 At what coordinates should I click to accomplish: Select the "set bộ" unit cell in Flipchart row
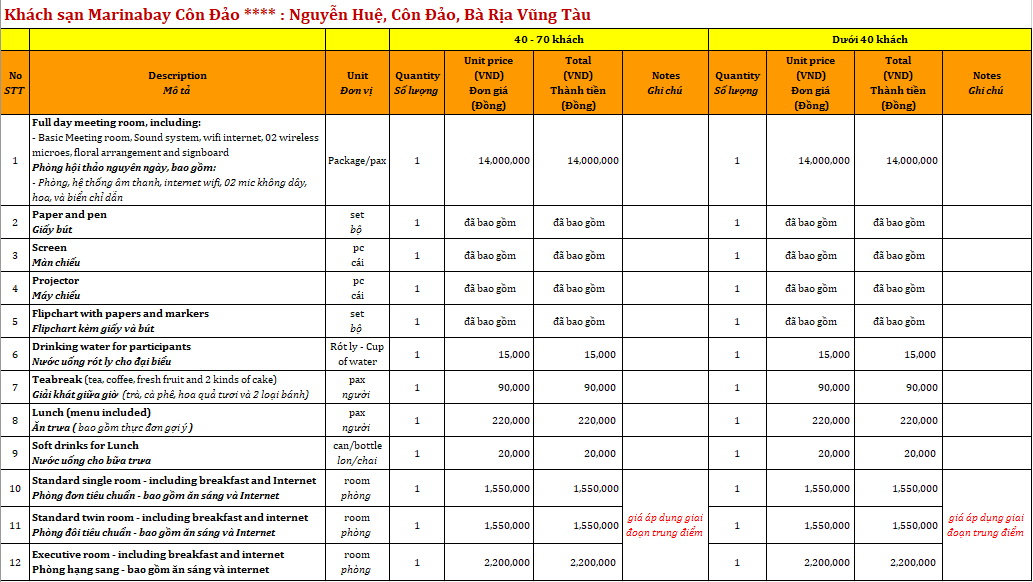[x=357, y=321]
